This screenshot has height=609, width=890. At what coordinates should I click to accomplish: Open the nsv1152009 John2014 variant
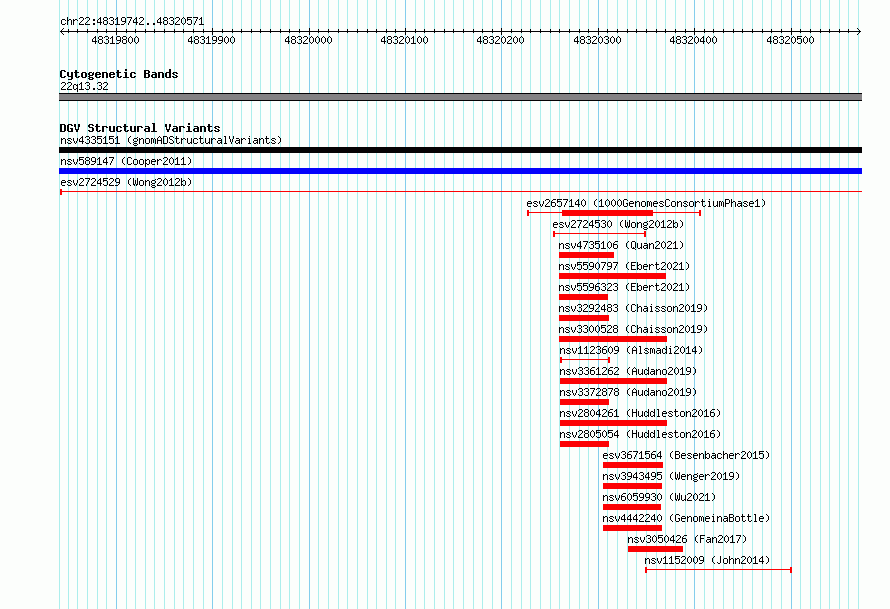(x=707, y=560)
